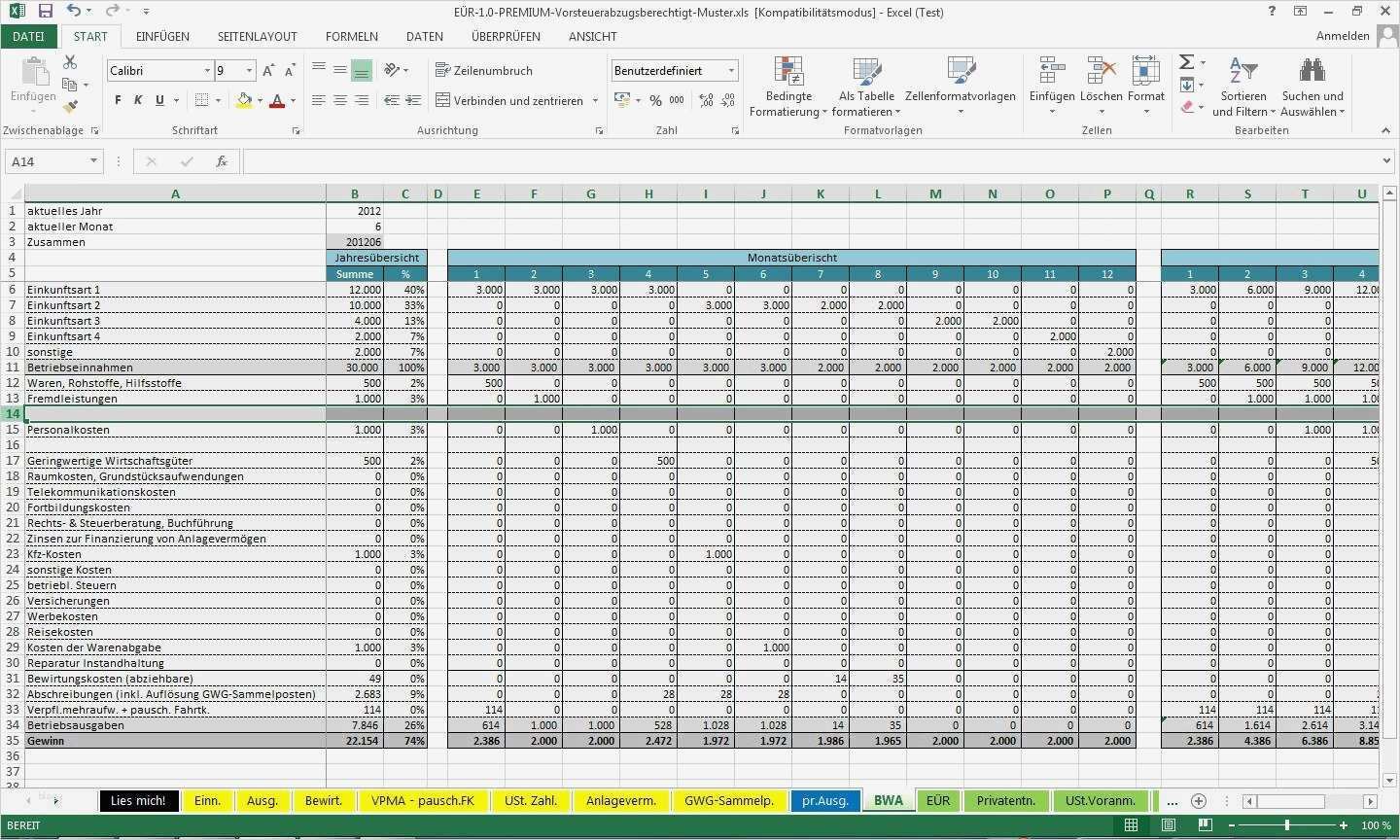Click the Anmelden link

click(x=1342, y=35)
